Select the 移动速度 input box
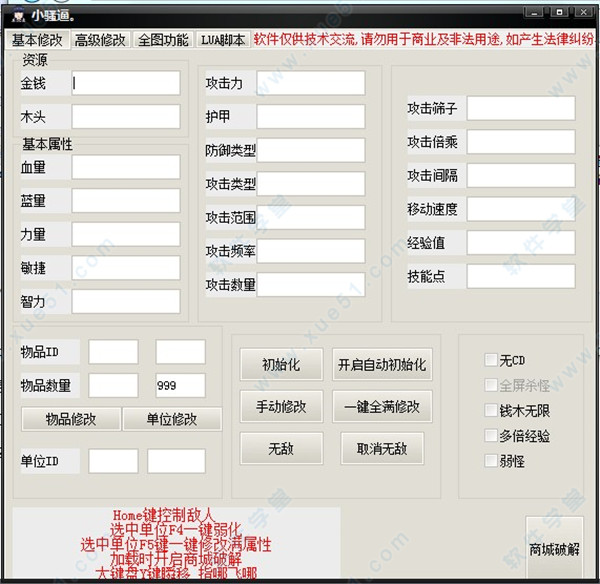Image resolution: width=600 pixels, height=584 pixels. (x=520, y=209)
